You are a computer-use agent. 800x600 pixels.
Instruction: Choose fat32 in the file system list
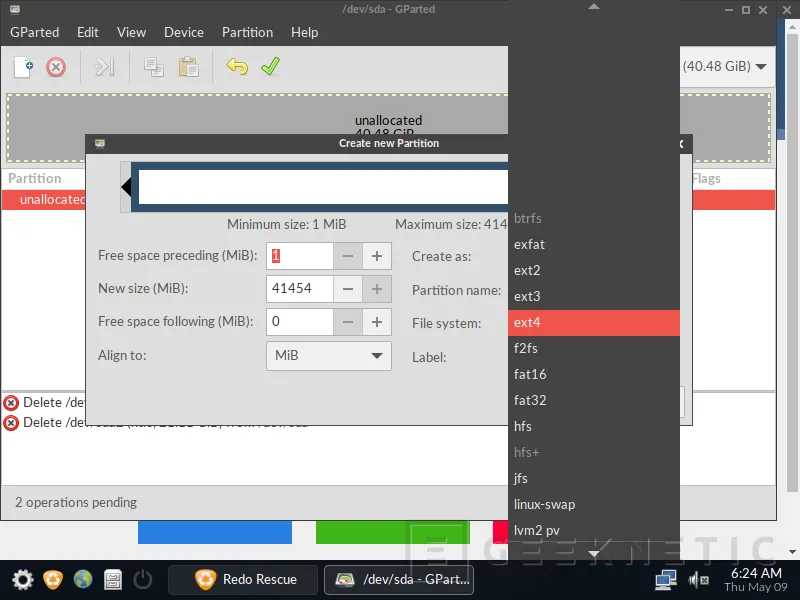(x=594, y=401)
